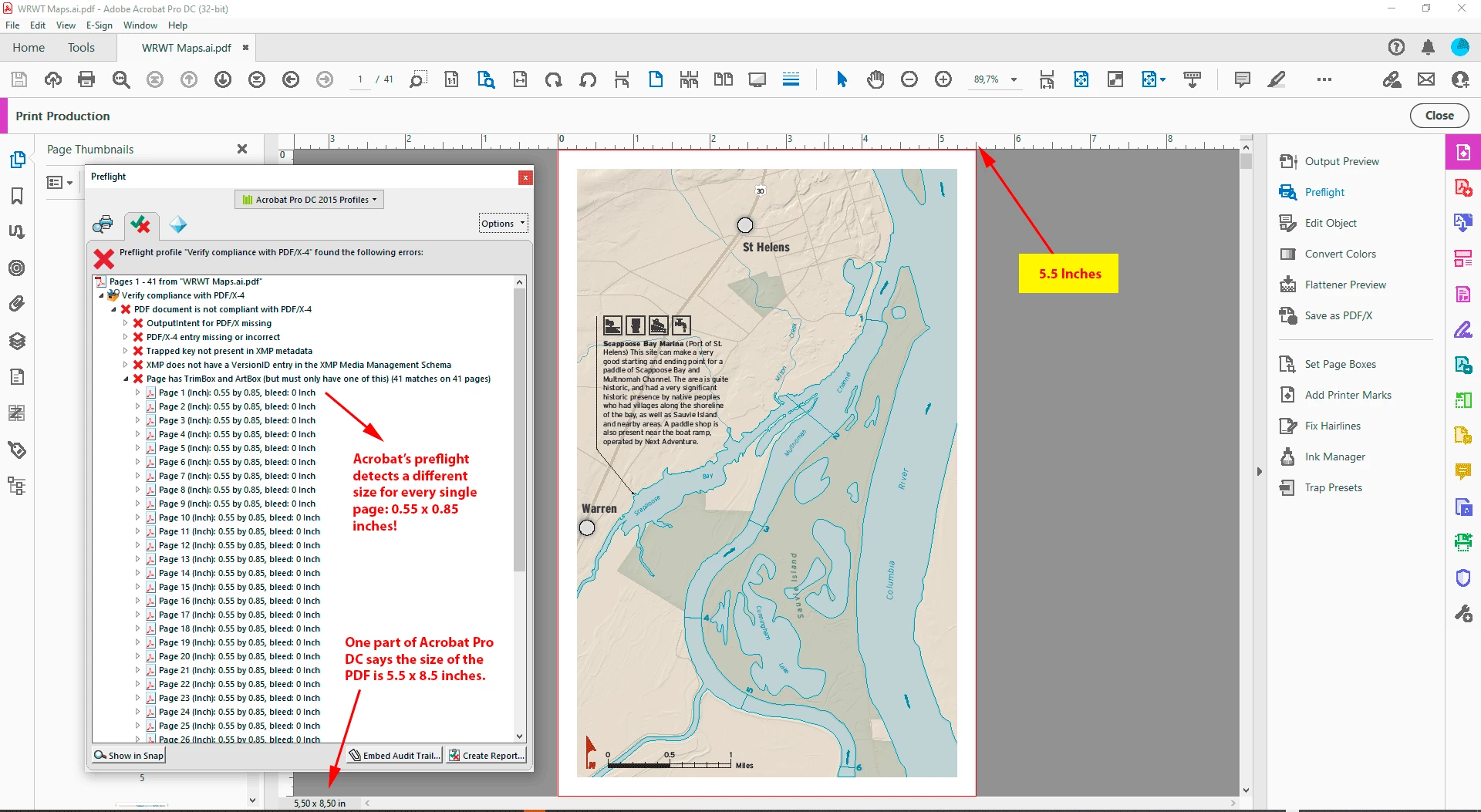Screen dimensions: 1481x812
Task: Collapse Verify compliance with PDF/X-4 node
Action: tap(101, 295)
